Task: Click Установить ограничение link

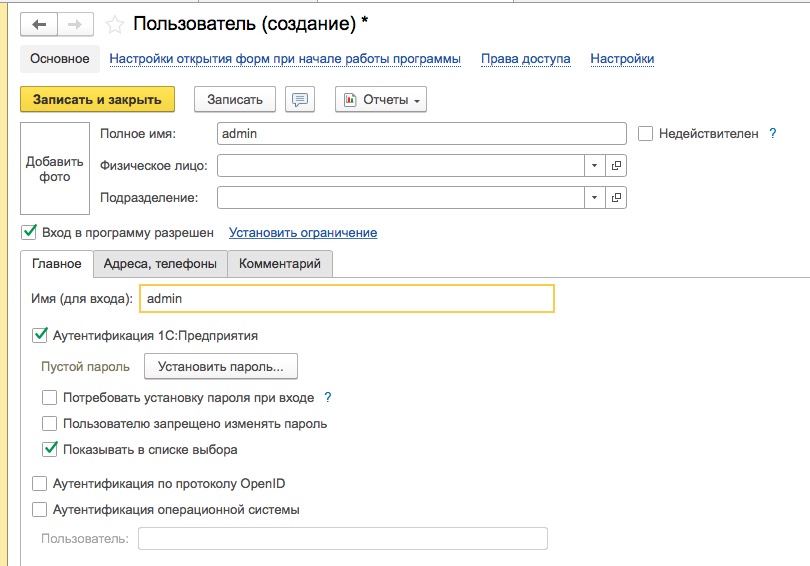Action: [303, 233]
